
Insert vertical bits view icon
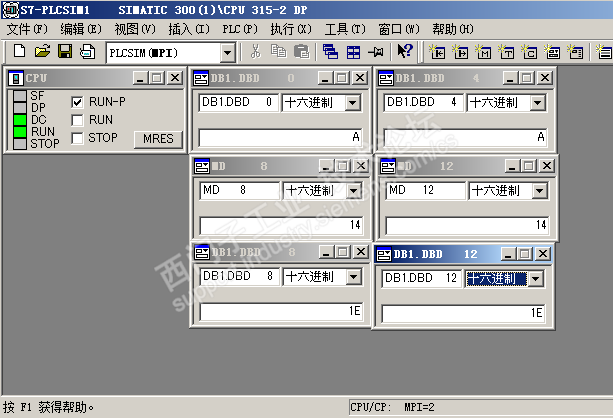[575, 52]
